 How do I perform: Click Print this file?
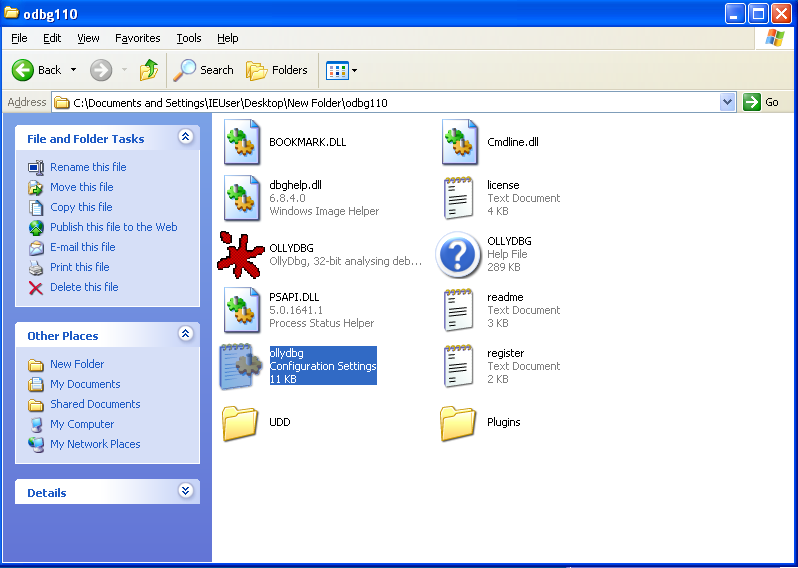79,267
